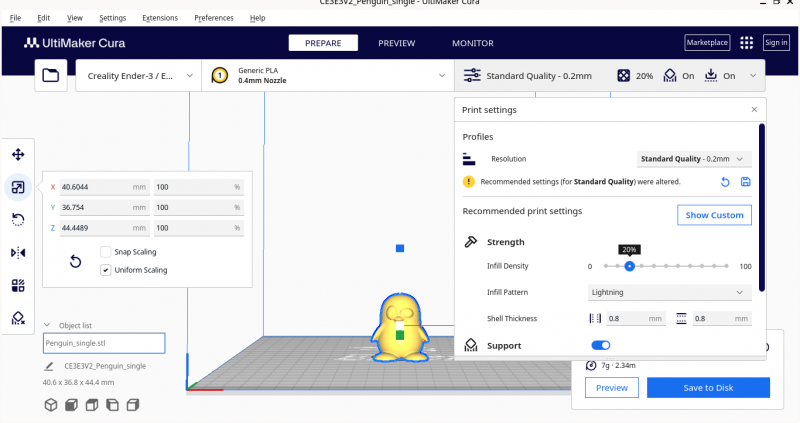
Task: Select the Mirror tool
Action: pos(18,253)
